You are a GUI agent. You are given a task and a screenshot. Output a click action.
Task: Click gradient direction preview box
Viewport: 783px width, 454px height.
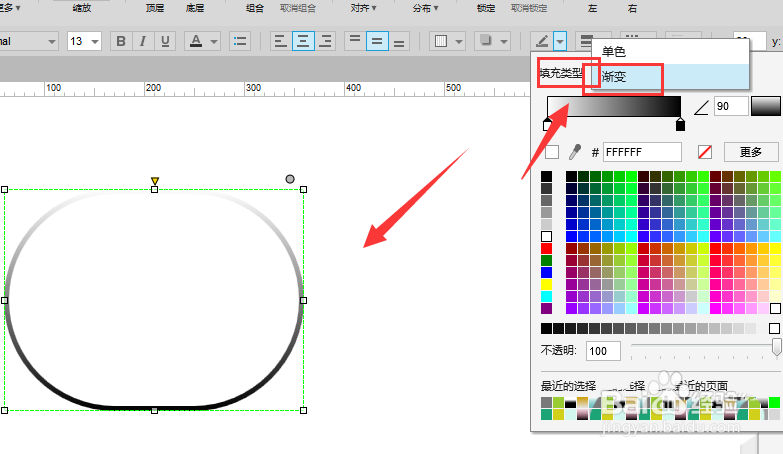pyautogui.click(x=766, y=106)
